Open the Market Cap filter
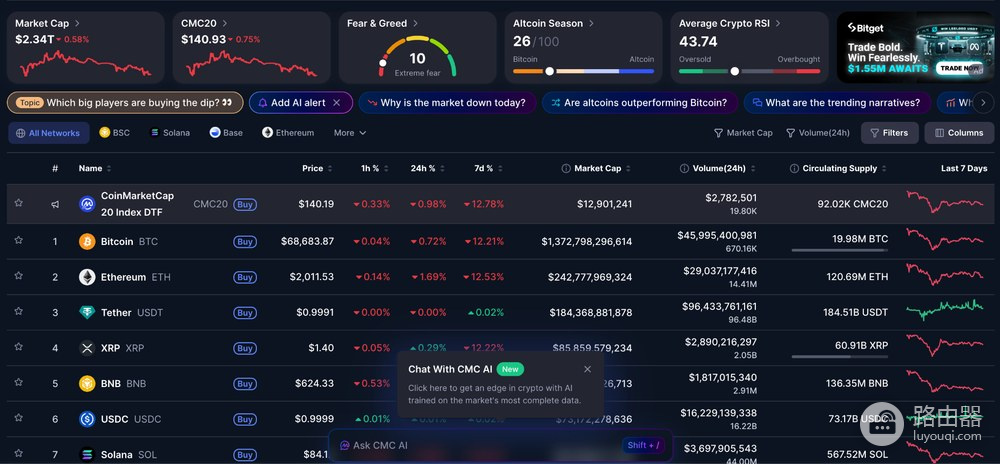1000x464 pixels. [743, 133]
